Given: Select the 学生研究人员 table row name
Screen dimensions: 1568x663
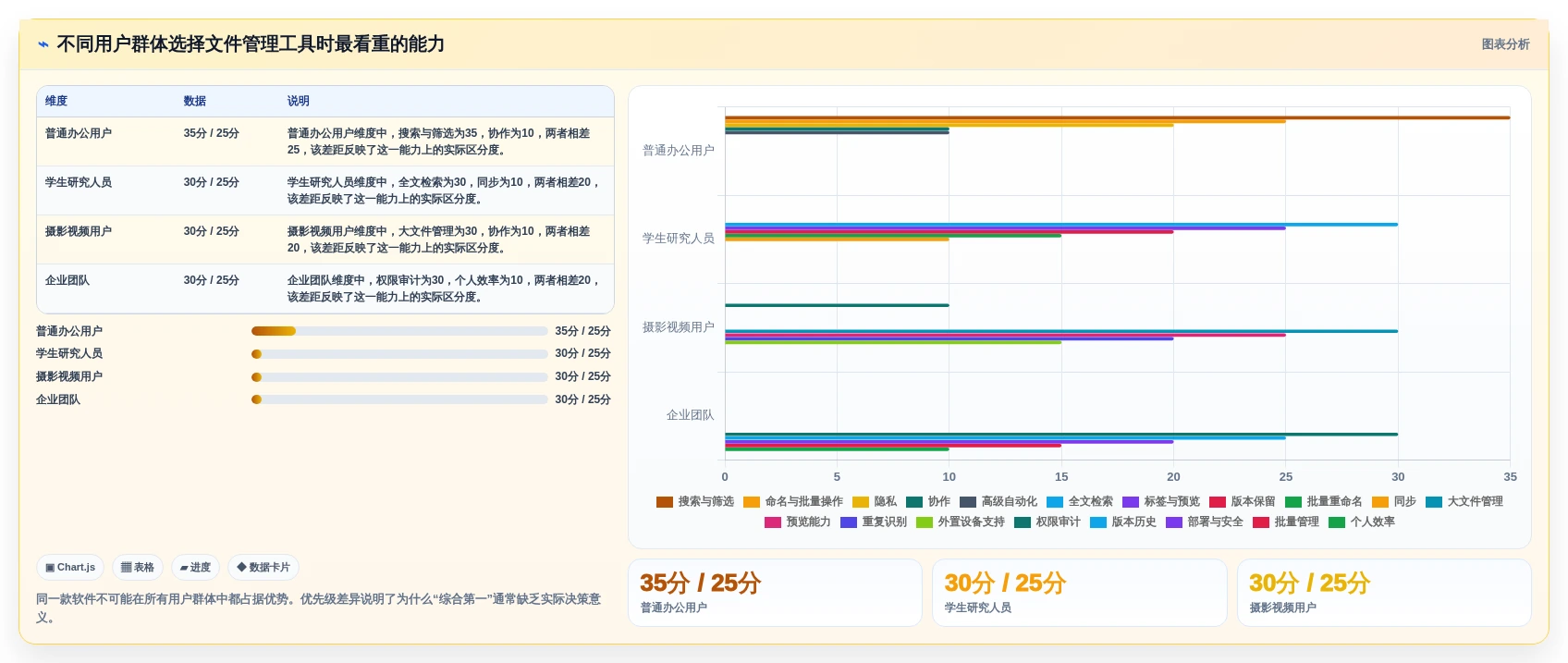Looking at the screenshot, I should coord(79,182).
